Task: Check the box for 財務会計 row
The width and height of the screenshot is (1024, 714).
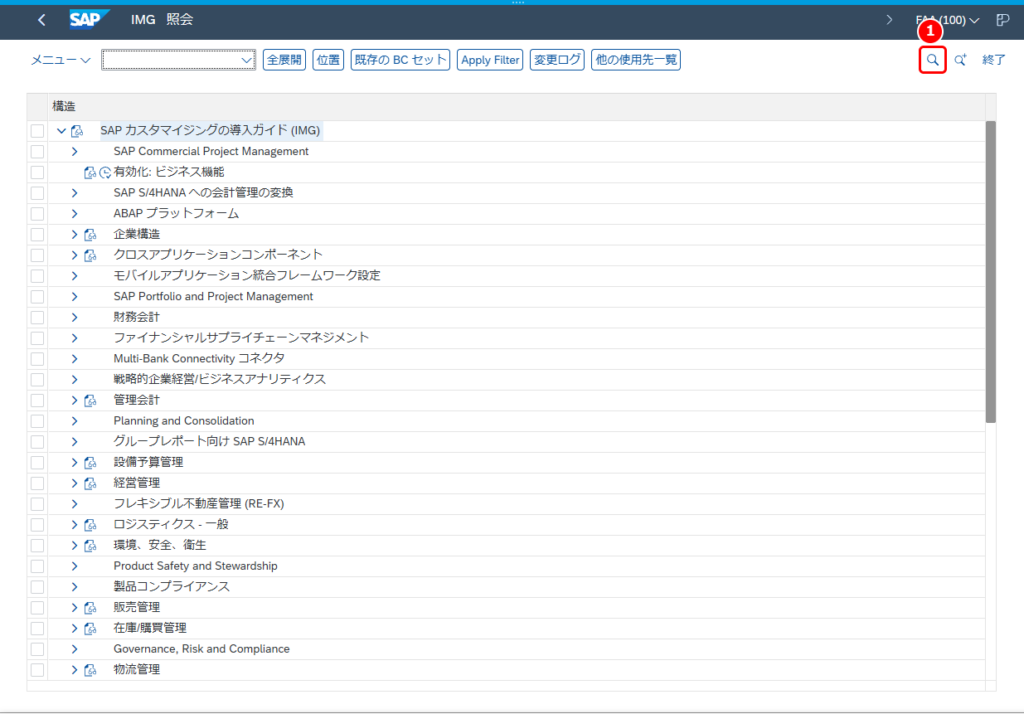Action: [x=37, y=317]
